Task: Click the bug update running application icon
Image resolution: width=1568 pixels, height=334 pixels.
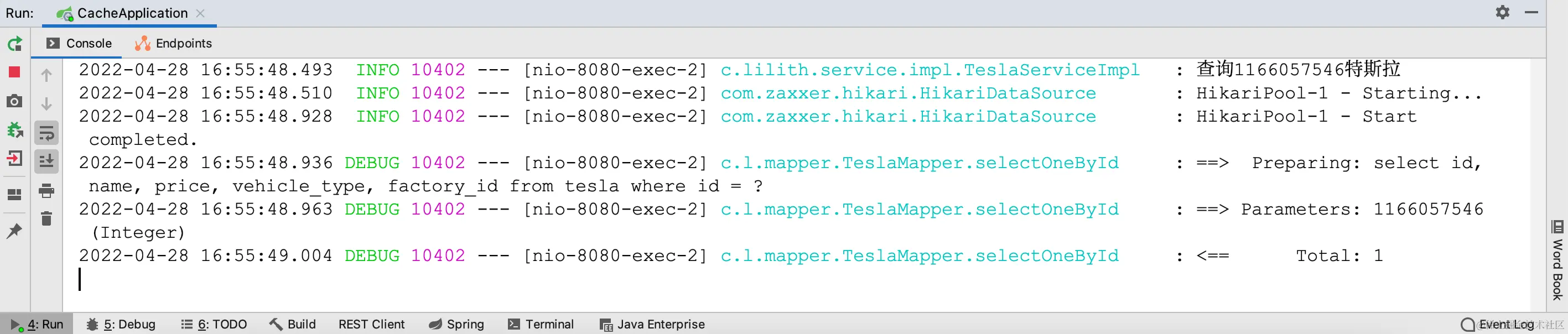Action: 14,129
